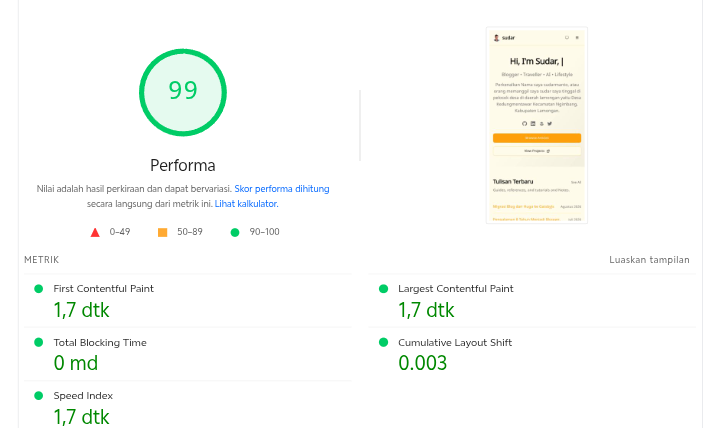
Task: Click the page screenshot thumbnail of Sudar site
Action: point(537,125)
